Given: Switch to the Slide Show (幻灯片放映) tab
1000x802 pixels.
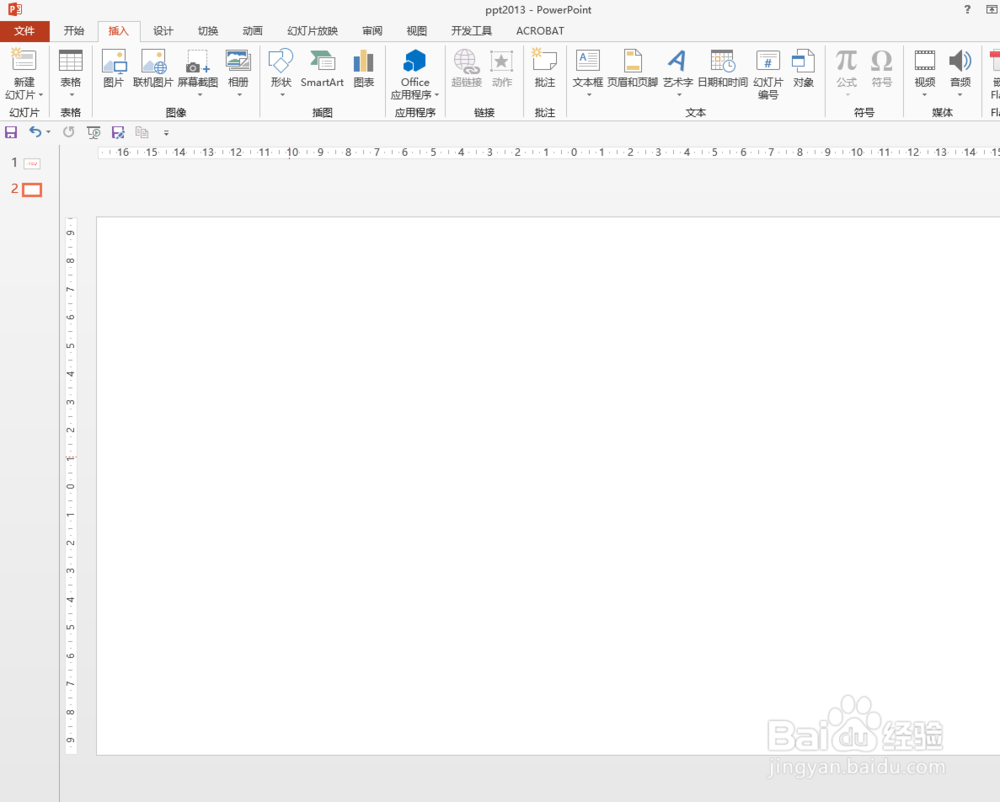Looking at the screenshot, I should pyautogui.click(x=312, y=31).
